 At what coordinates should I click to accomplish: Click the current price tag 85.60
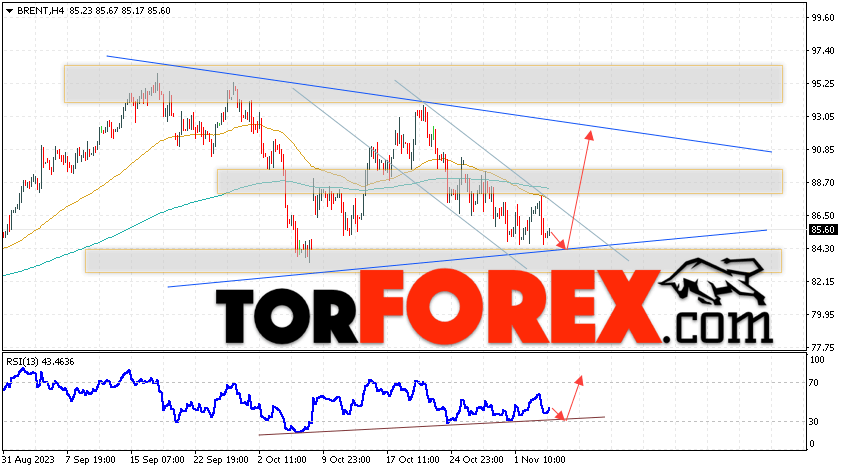tap(823, 230)
